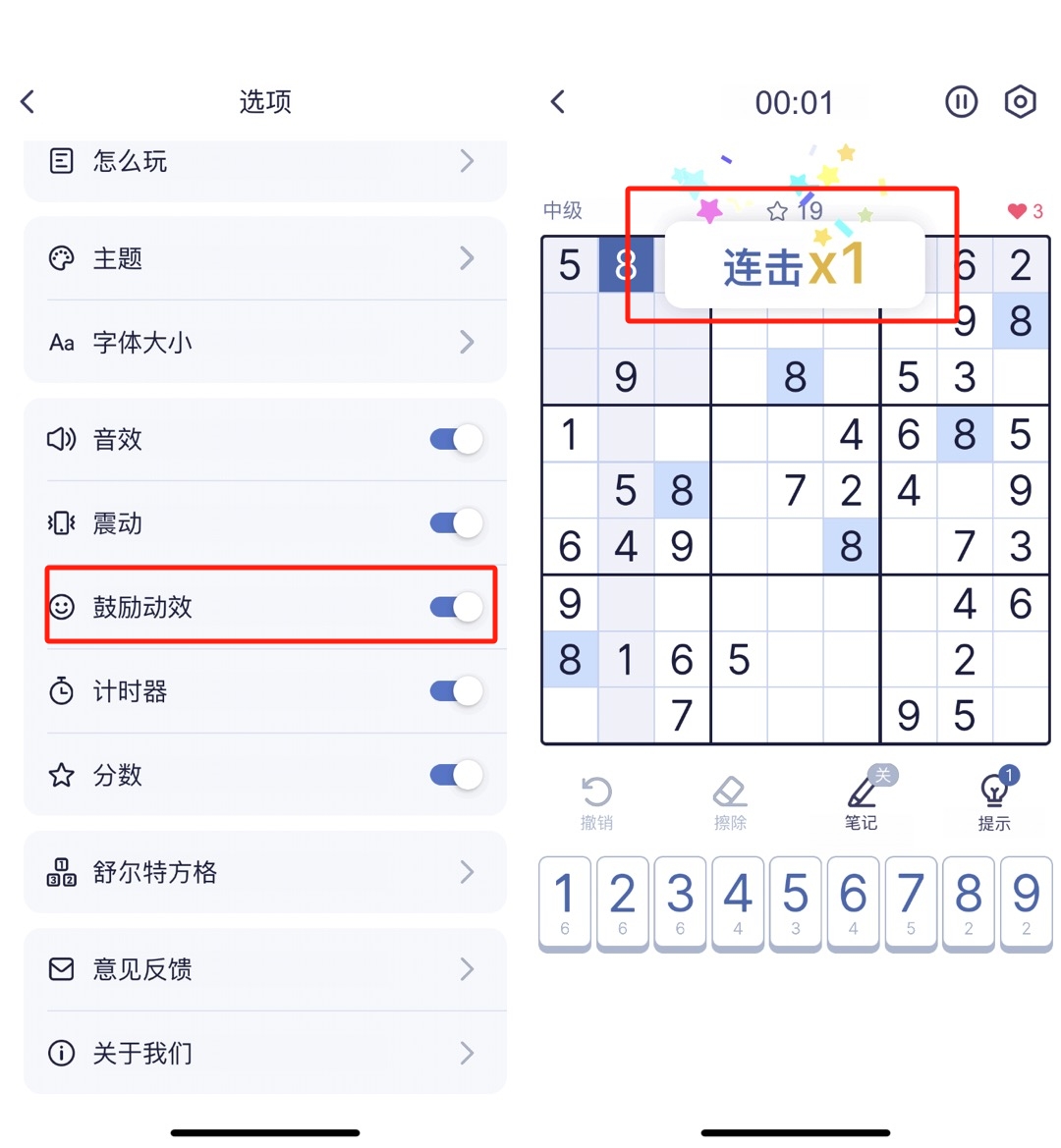Screen dimensions: 1061x1148
Task: Tap the theme palette icon next to 主题
Action: [61, 258]
